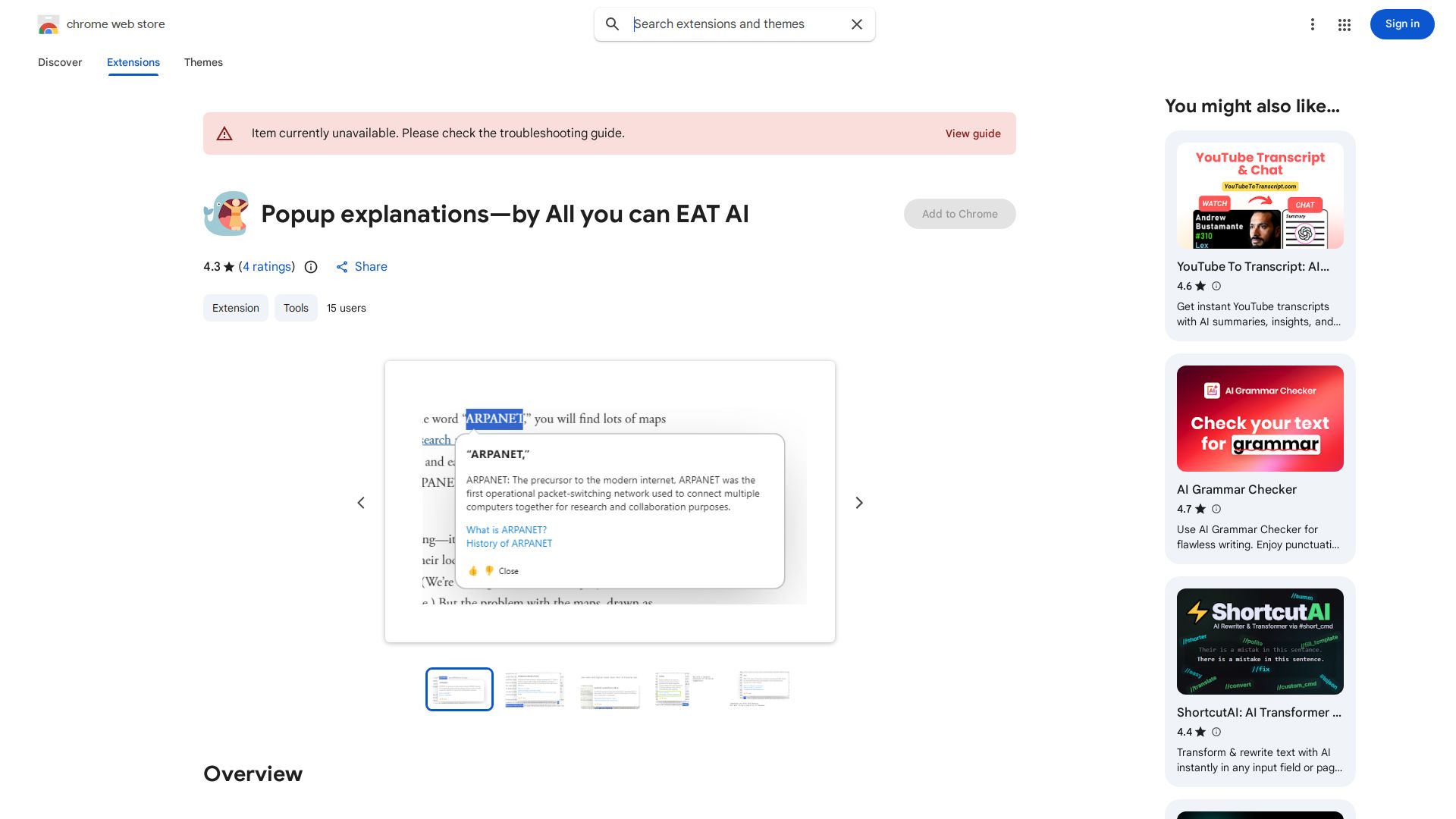This screenshot has height=819, width=1456.
Task: Switch to the Discover tab
Action: coord(60,62)
